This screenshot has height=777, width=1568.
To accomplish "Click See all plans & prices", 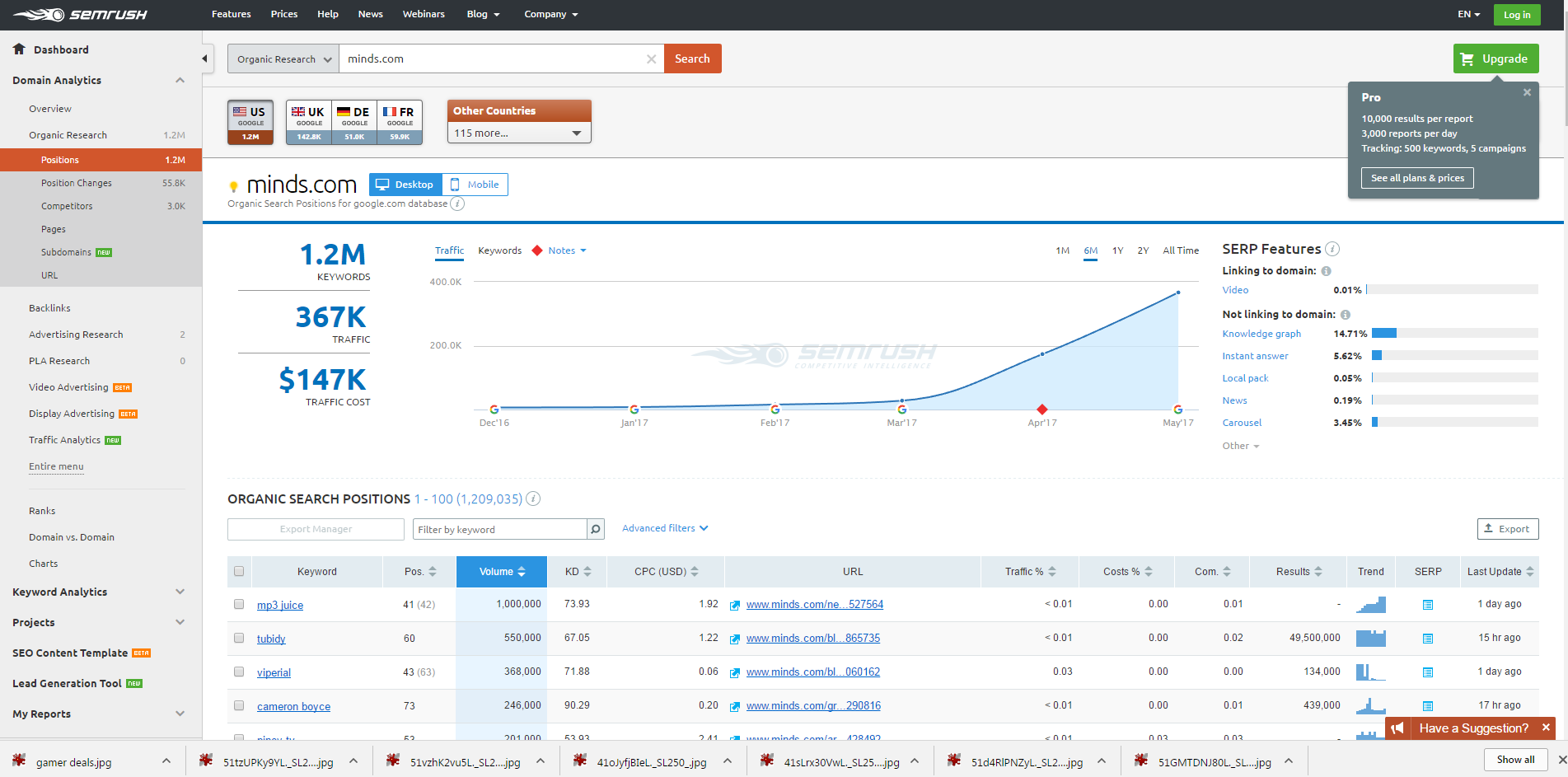I will click(1417, 178).
